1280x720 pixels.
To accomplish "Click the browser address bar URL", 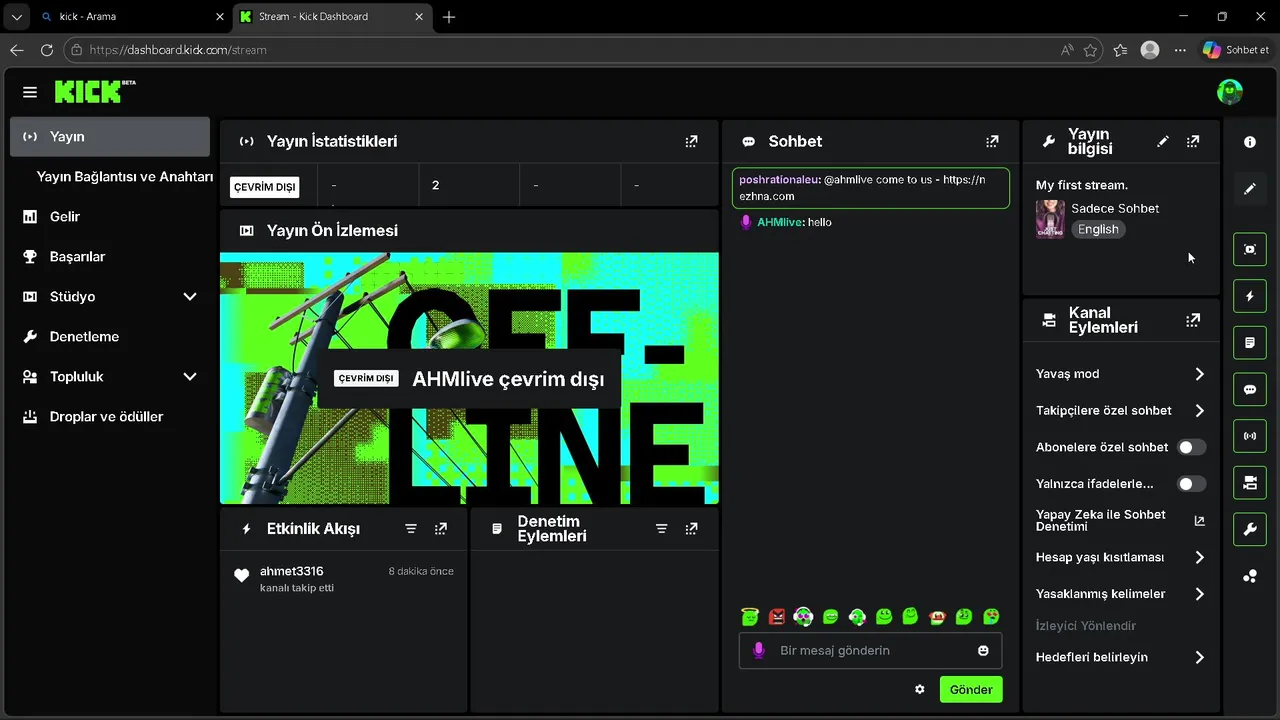I will (x=178, y=50).
